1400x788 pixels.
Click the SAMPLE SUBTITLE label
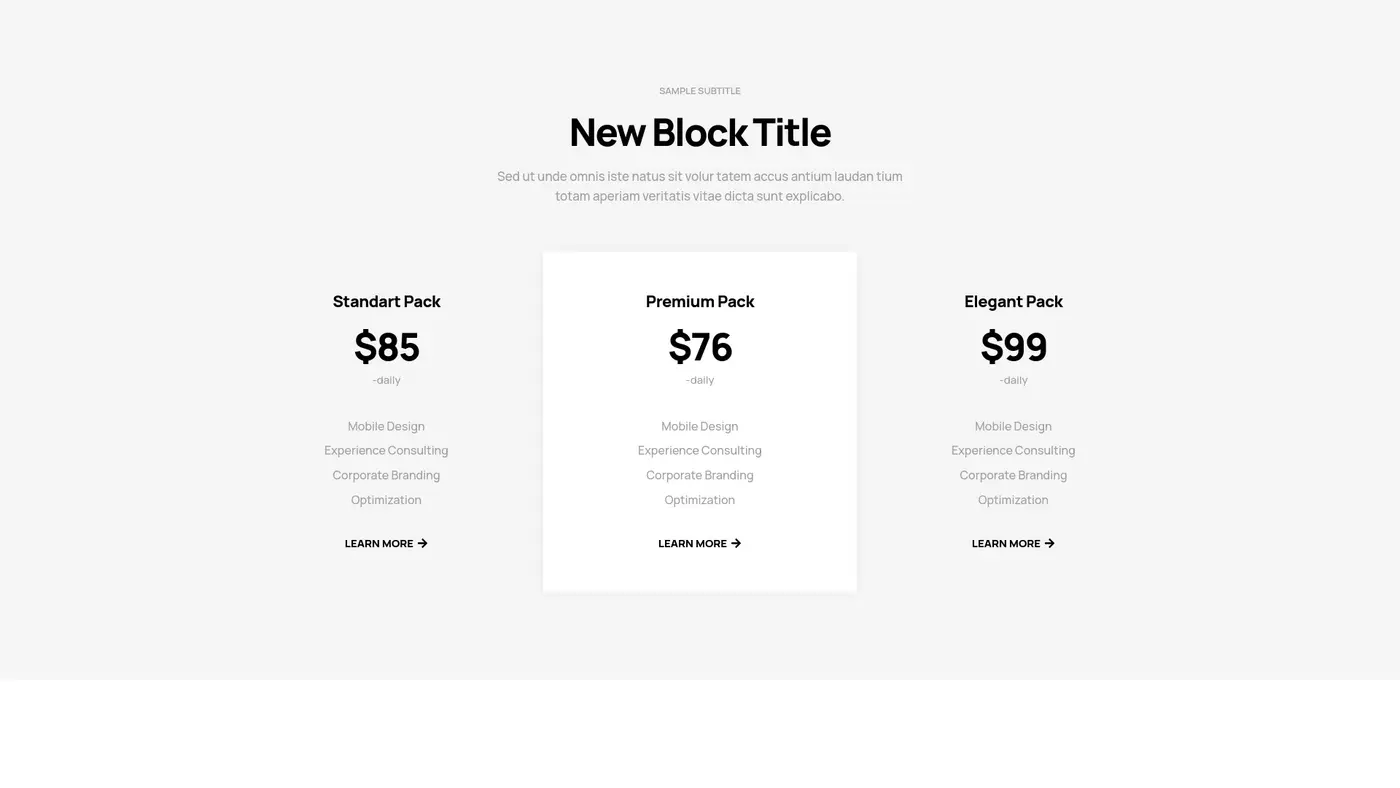point(699,90)
